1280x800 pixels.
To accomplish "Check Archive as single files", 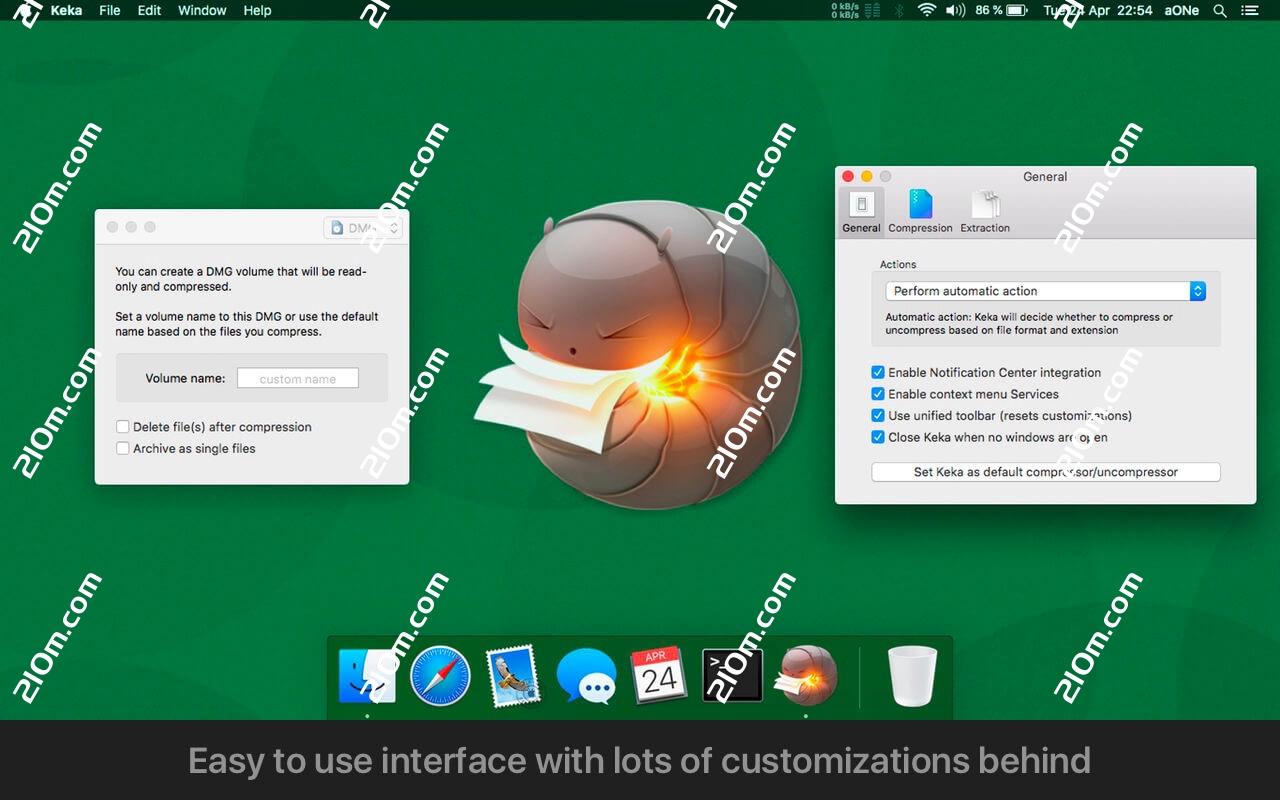I will (x=123, y=448).
